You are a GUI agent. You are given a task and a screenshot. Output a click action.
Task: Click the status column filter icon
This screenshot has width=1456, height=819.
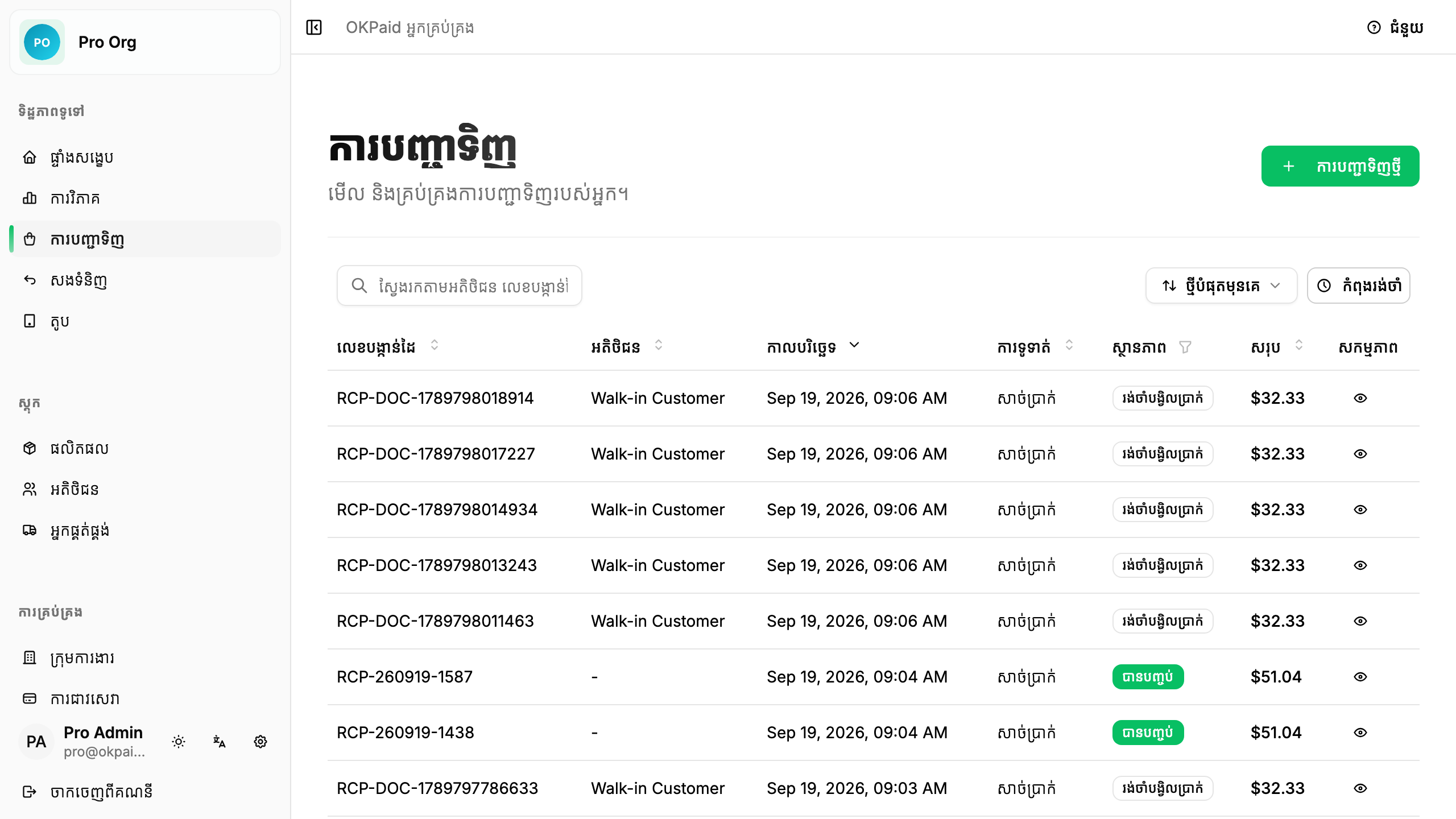1185,347
